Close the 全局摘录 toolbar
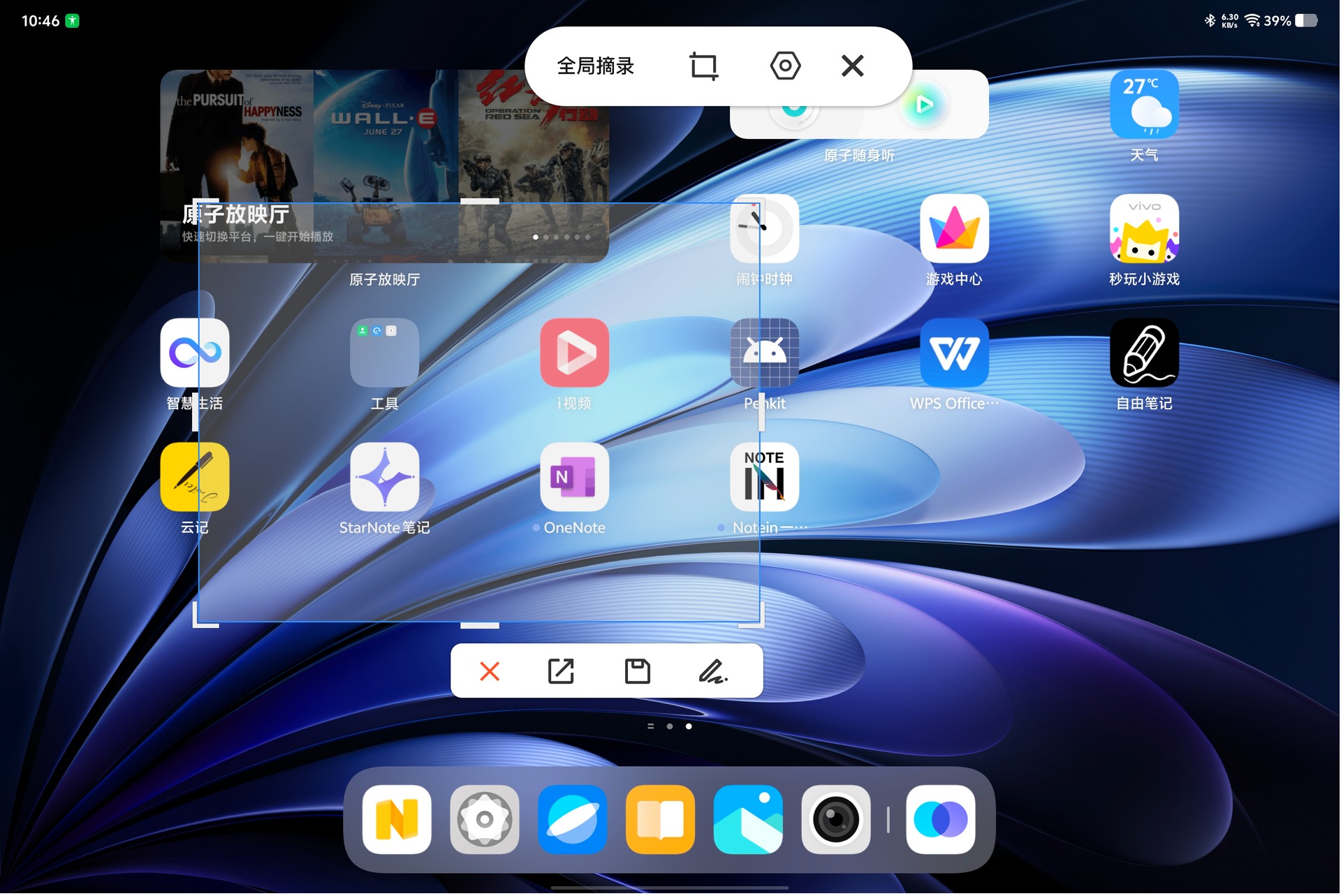The height and width of the screenshot is (896, 1341). (x=852, y=66)
